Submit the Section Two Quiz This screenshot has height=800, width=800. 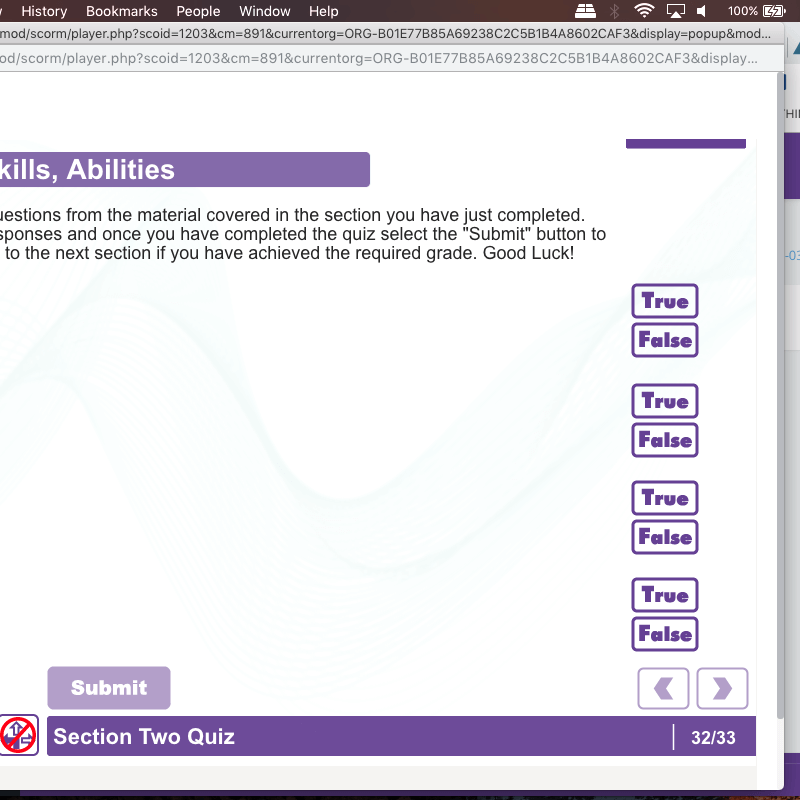pyautogui.click(x=109, y=688)
